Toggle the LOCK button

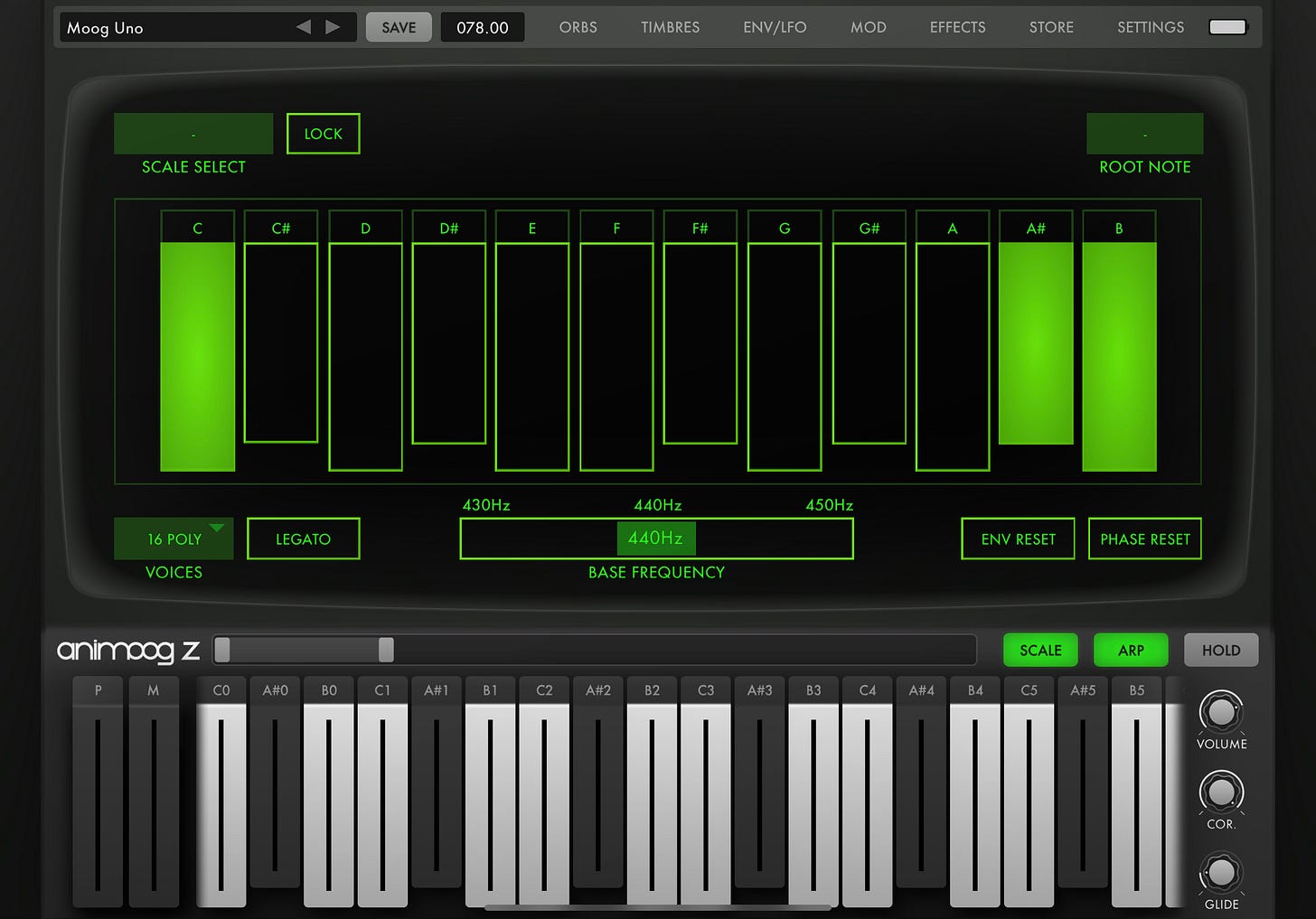tap(324, 134)
